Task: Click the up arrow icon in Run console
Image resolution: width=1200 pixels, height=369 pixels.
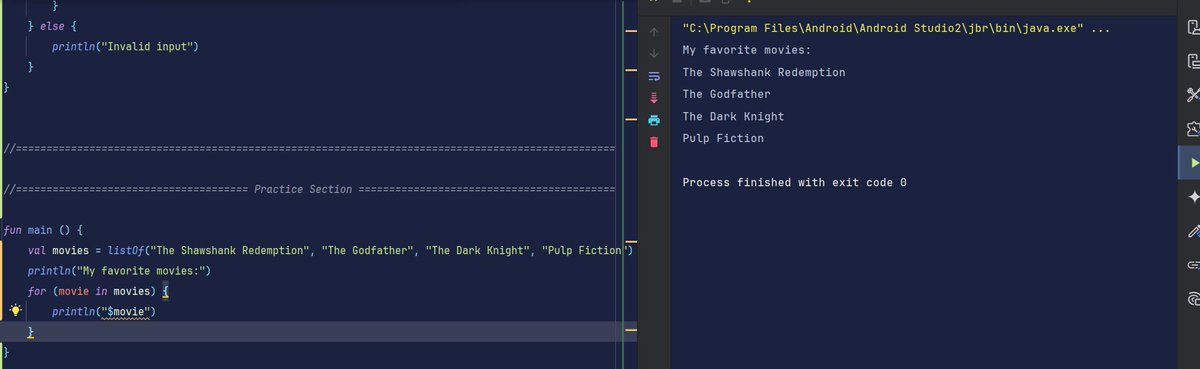Action: click(654, 32)
